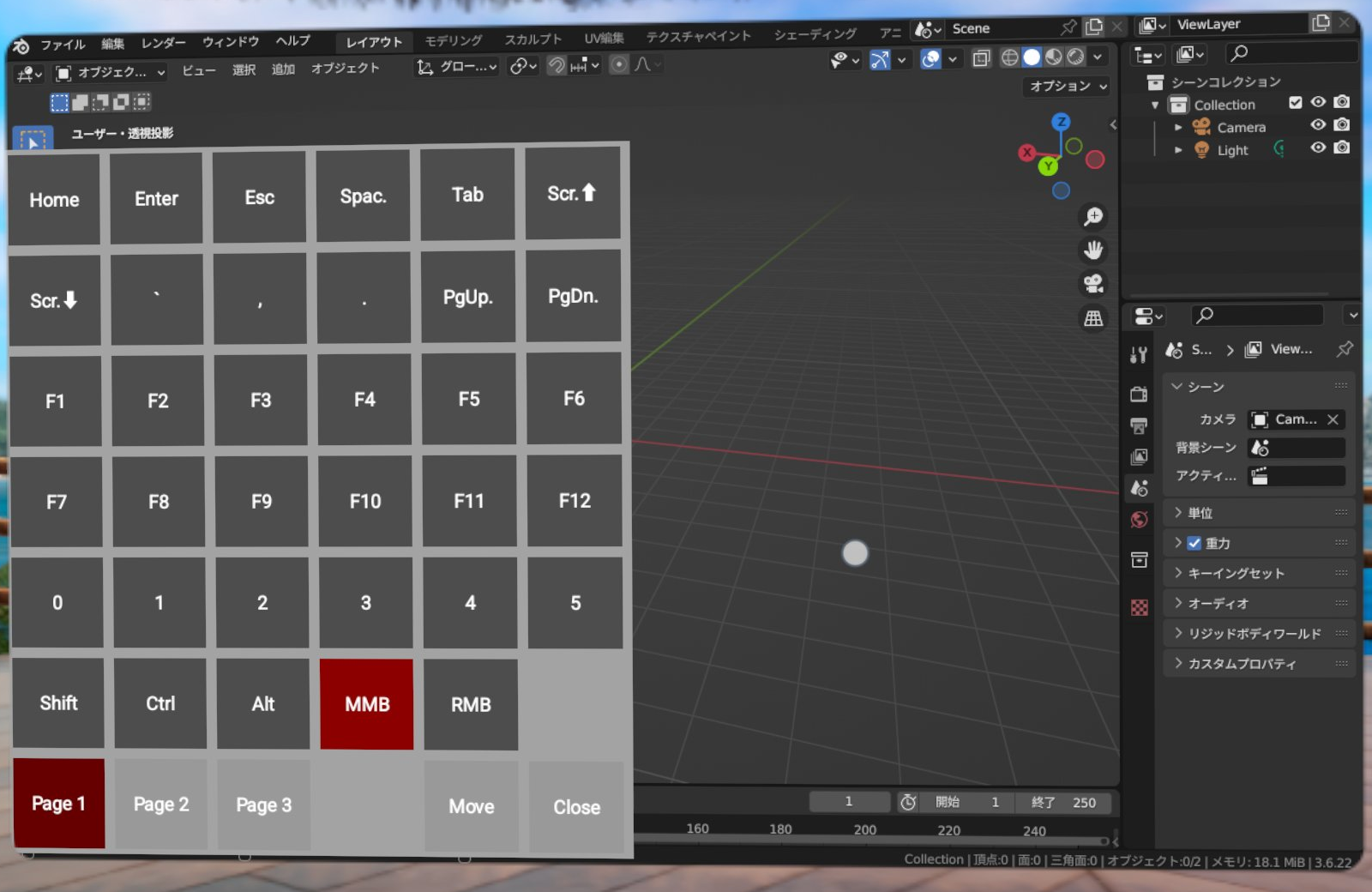Viewport: 1372px width, 892px height.
Task: Uncheck the Collection exclude checkbox
Action: coord(1296,102)
